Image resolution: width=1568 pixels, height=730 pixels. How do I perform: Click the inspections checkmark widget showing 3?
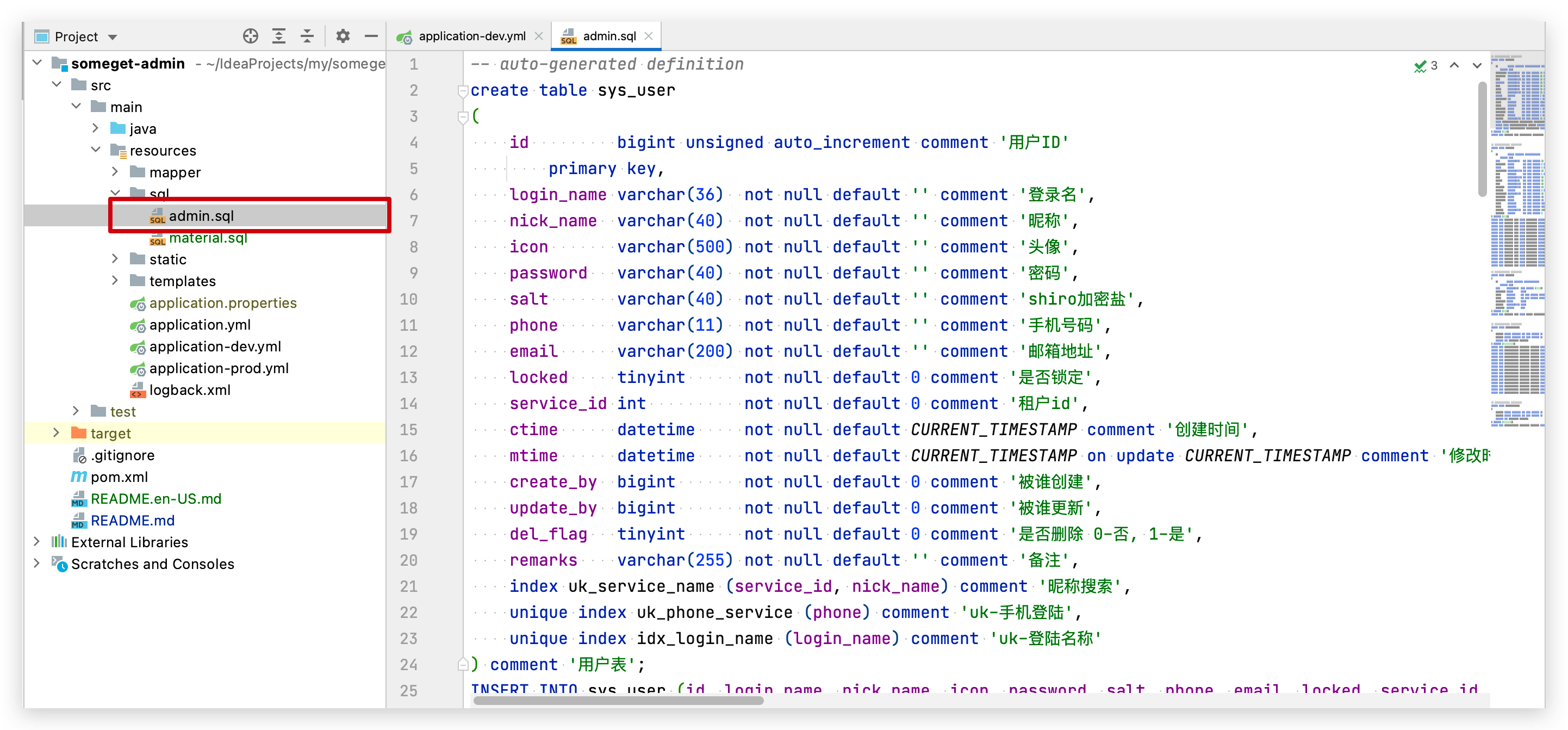(x=1425, y=66)
